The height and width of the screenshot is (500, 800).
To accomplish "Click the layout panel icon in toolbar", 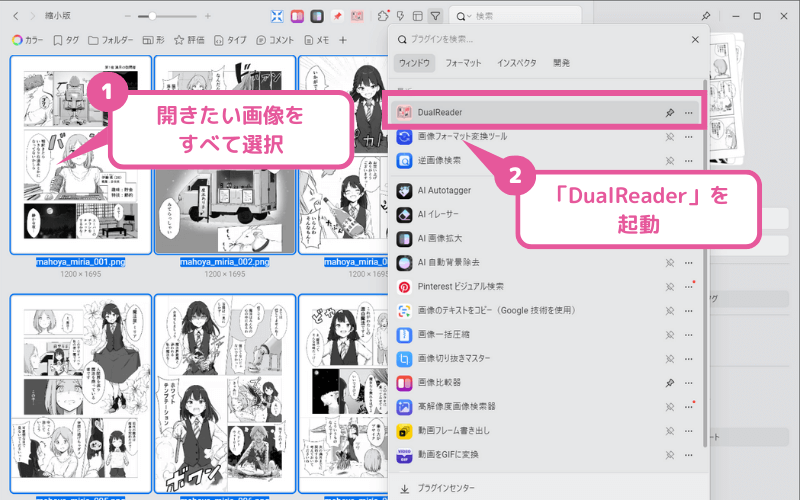I will point(417,16).
